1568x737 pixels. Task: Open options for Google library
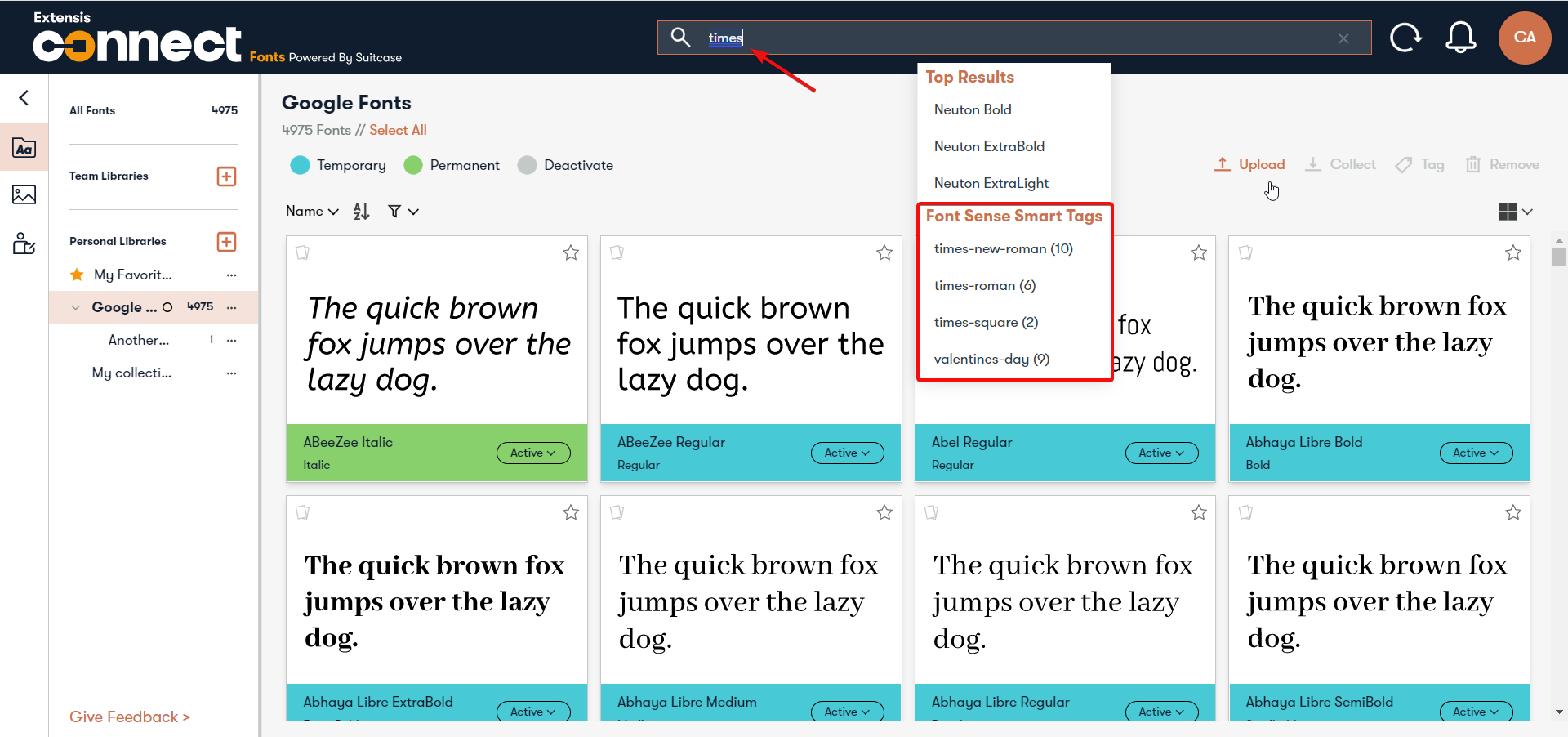[232, 307]
